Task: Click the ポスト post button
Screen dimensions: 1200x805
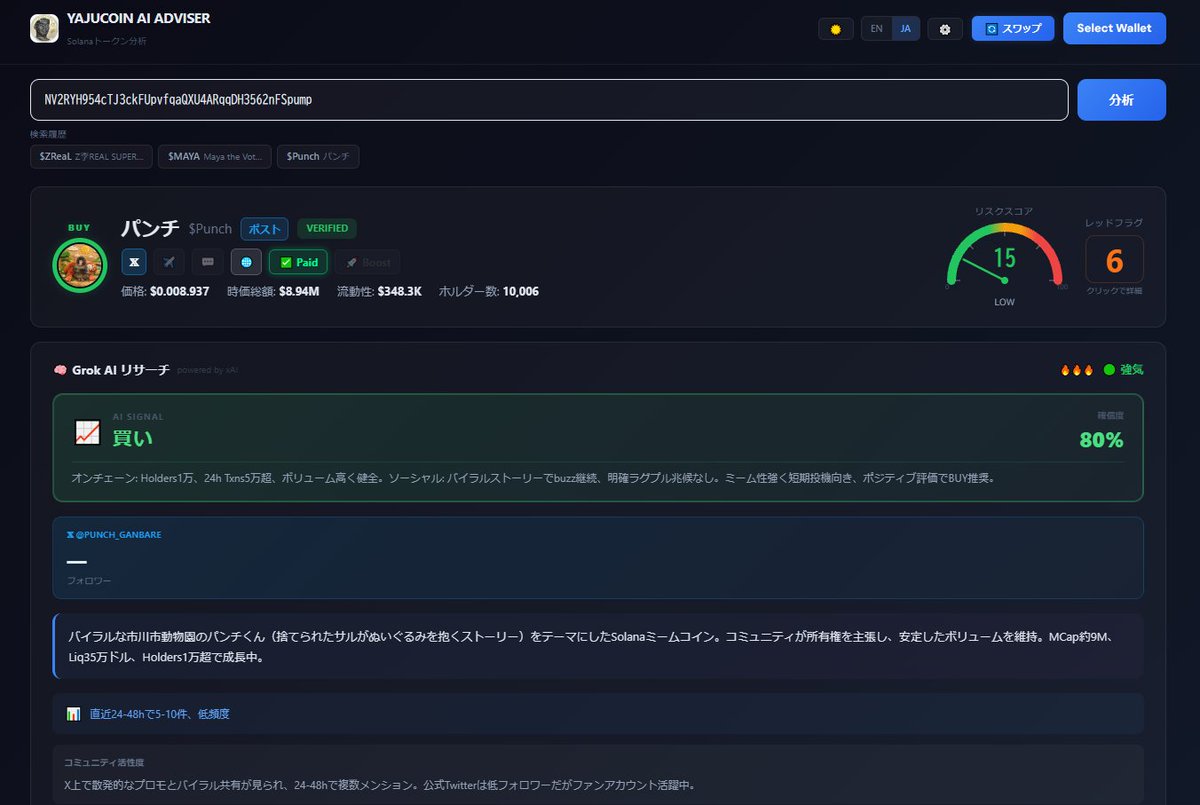Action: coord(264,229)
